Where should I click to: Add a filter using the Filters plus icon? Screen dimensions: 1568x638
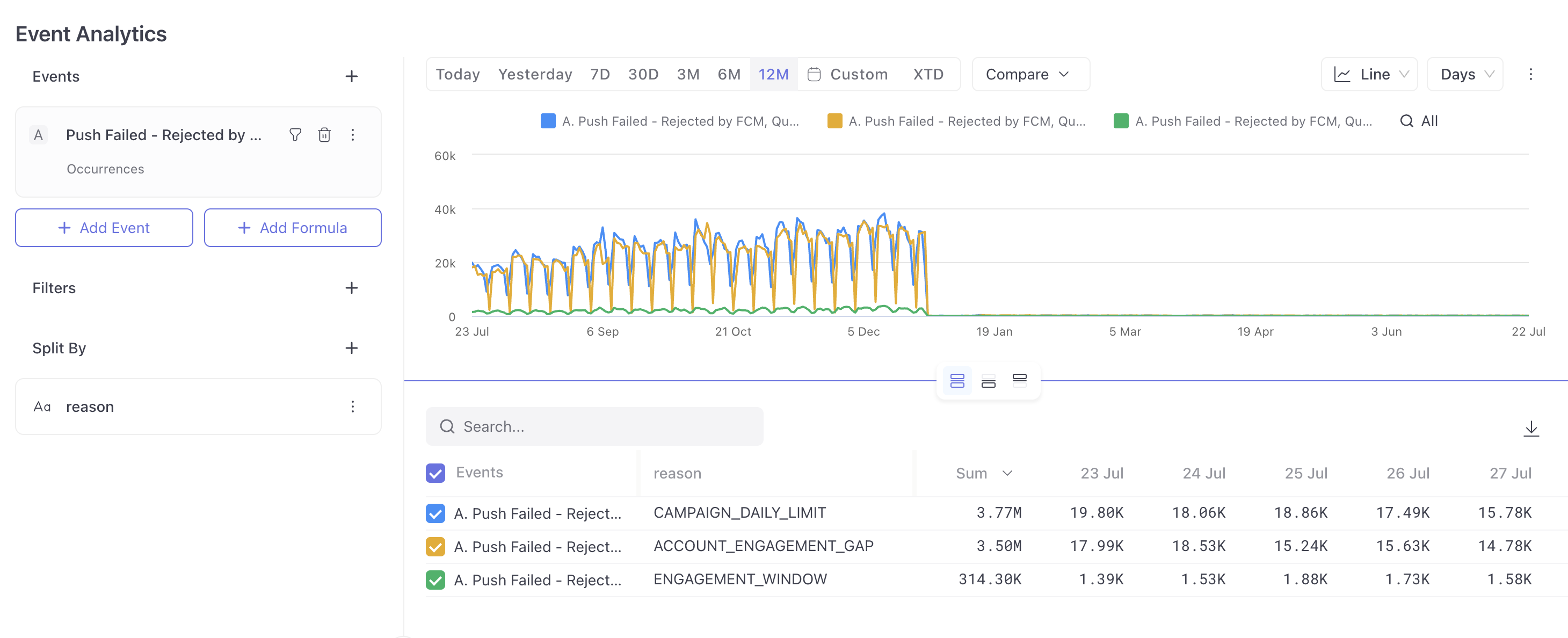click(351, 287)
